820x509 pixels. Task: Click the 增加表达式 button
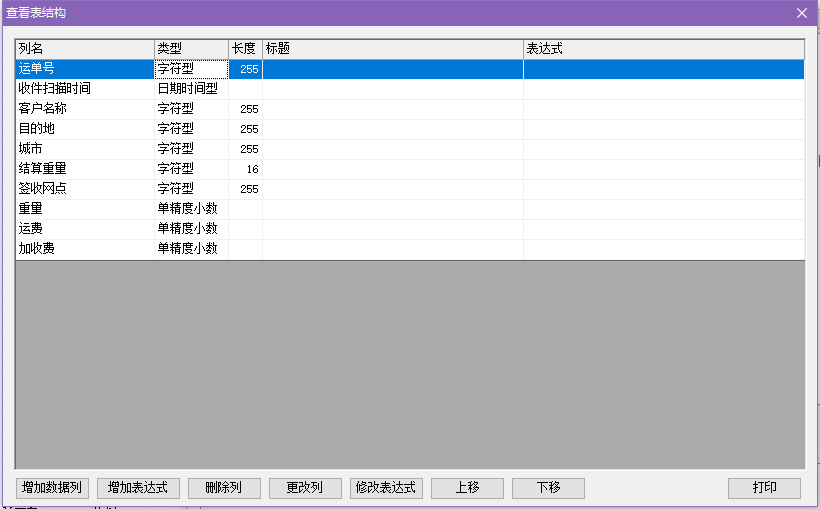(x=138, y=488)
